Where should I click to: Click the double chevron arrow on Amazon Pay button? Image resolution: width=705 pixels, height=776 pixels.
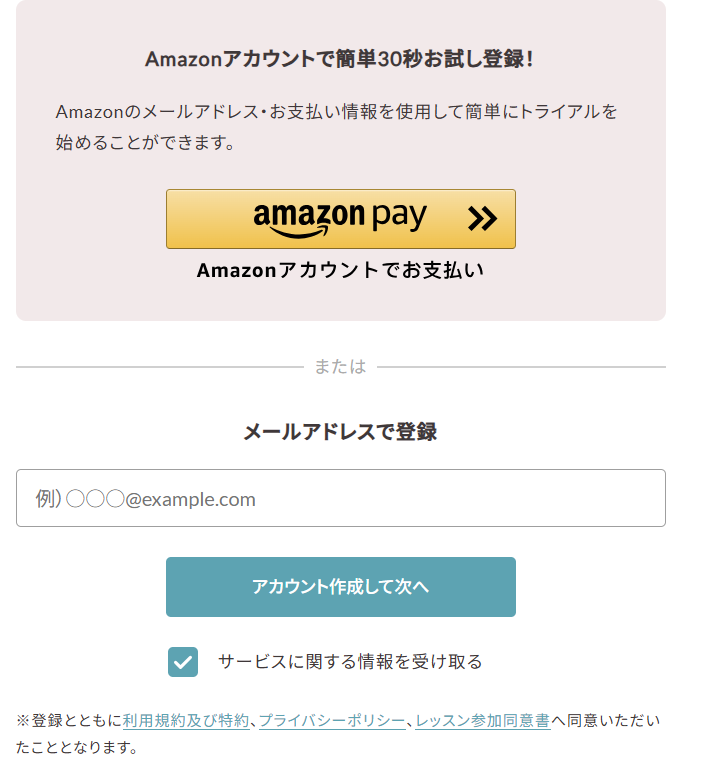tap(482, 219)
